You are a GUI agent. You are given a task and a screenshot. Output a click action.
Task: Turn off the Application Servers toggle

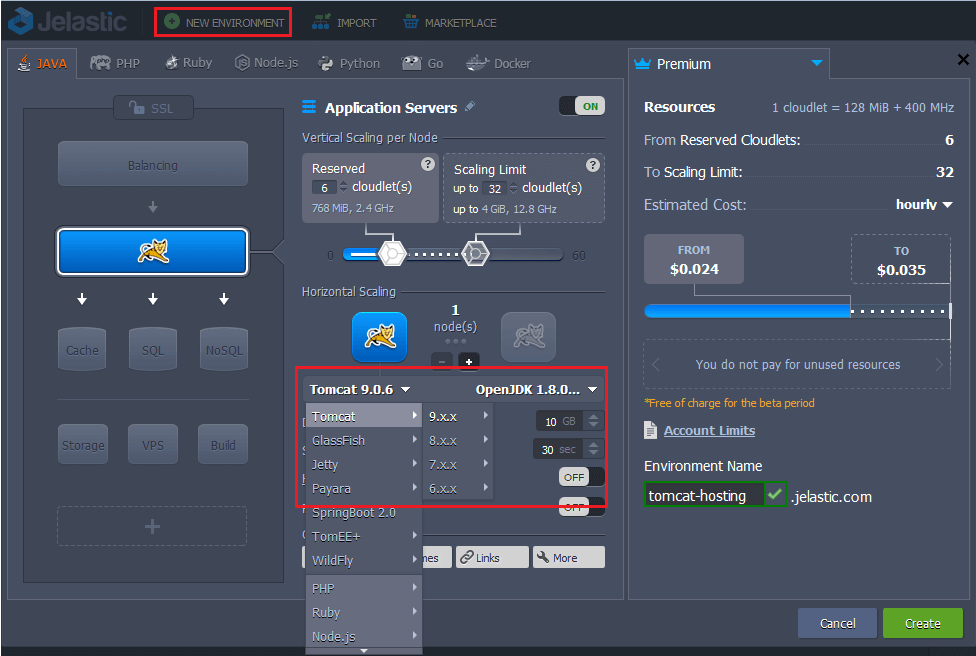click(x=582, y=106)
